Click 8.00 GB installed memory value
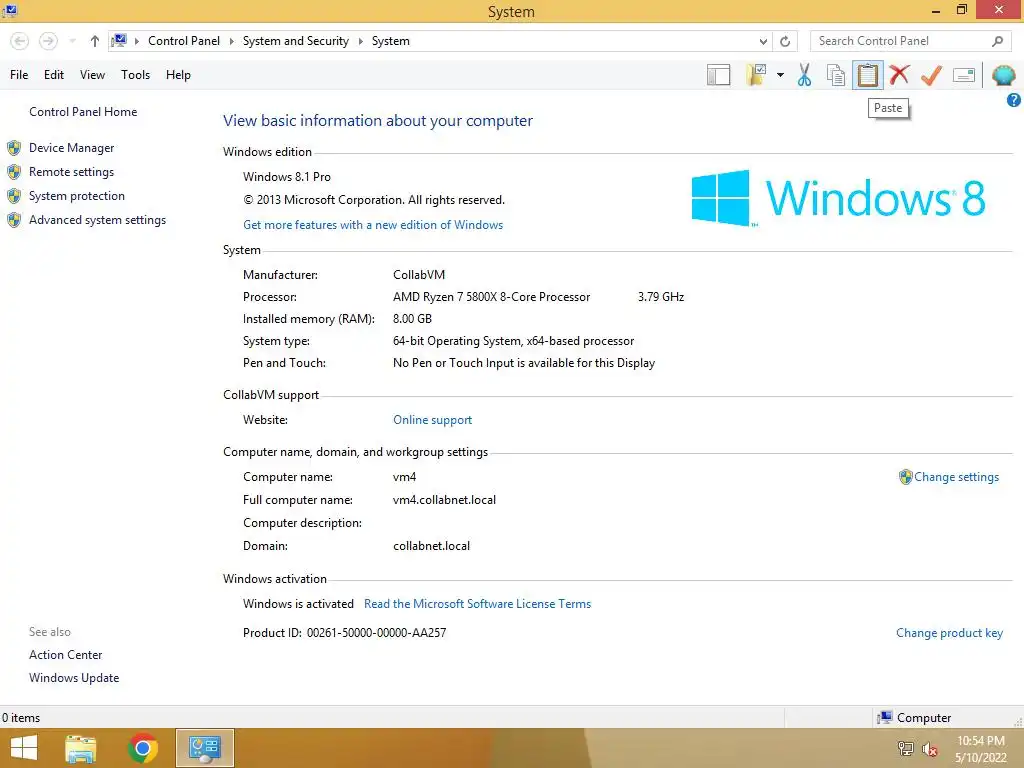Screen dimensions: 1024x768 412,319
